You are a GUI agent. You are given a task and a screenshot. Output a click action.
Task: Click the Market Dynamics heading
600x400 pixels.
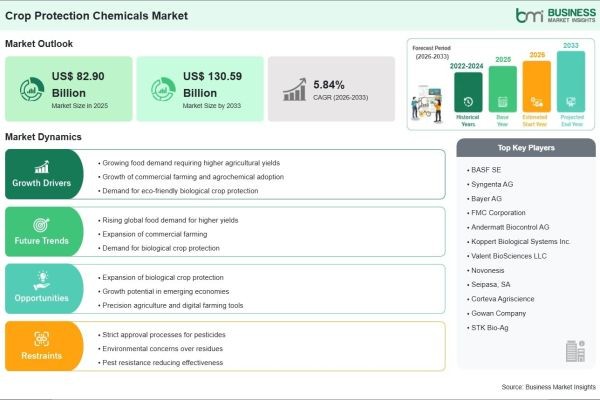[43, 137]
